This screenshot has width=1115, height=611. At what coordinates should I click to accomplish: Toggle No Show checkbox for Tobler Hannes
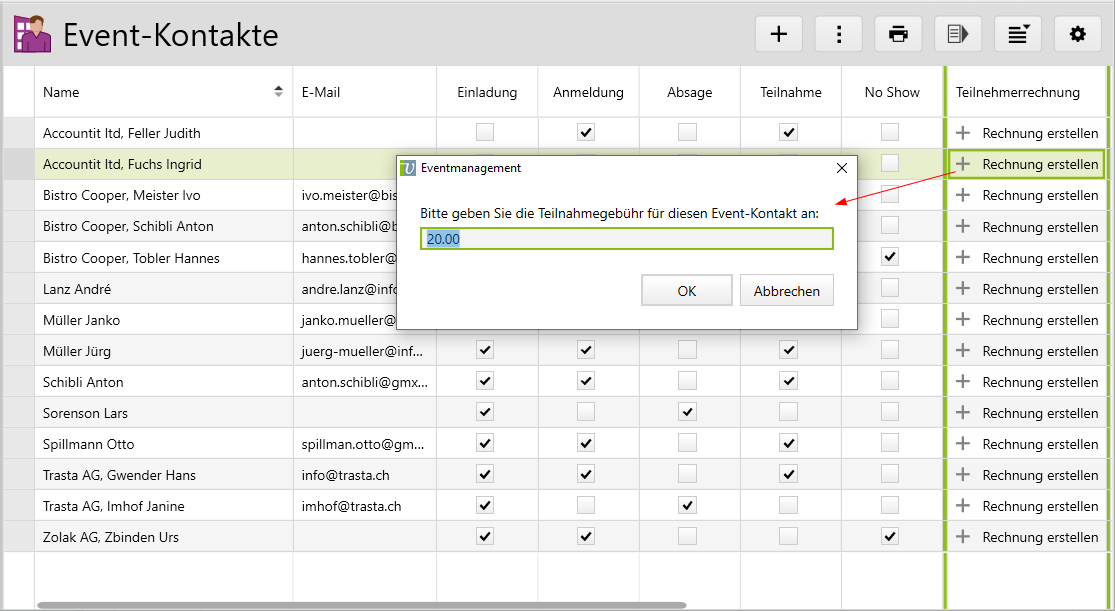coord(890,257)
